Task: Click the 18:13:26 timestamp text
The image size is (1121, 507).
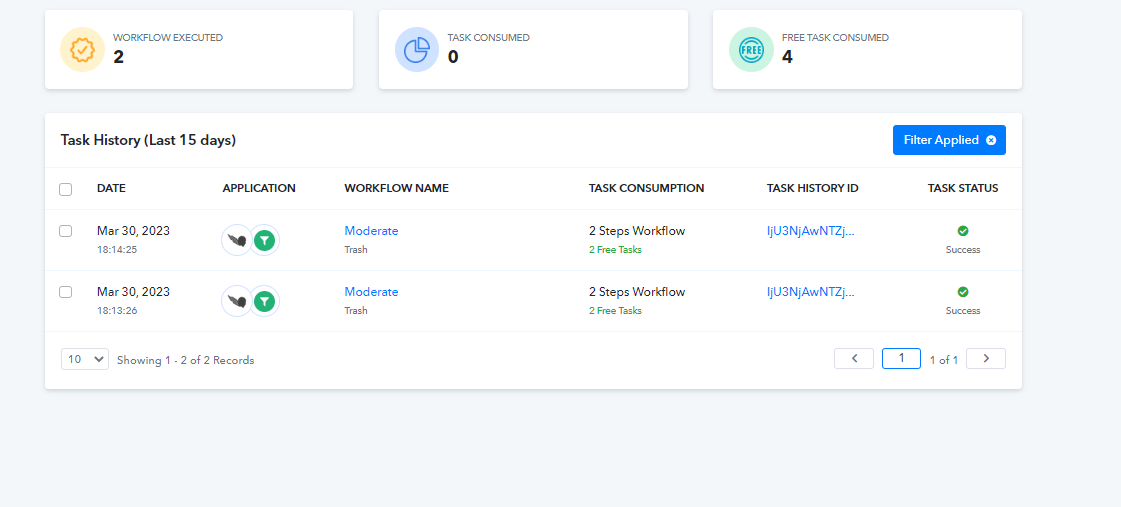Action: tap(117, 311)
